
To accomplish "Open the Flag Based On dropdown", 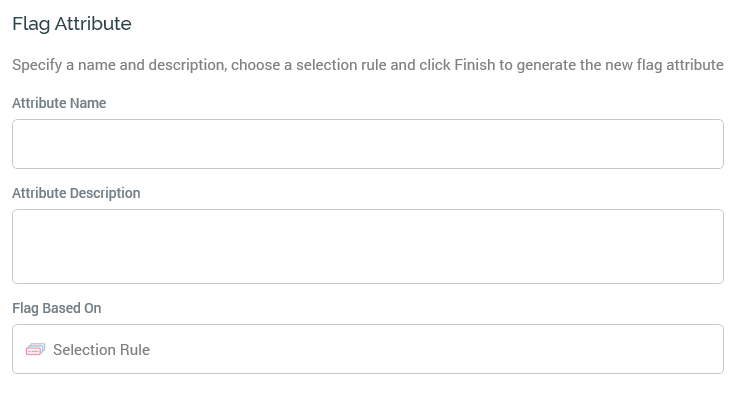I will point(368,349).
